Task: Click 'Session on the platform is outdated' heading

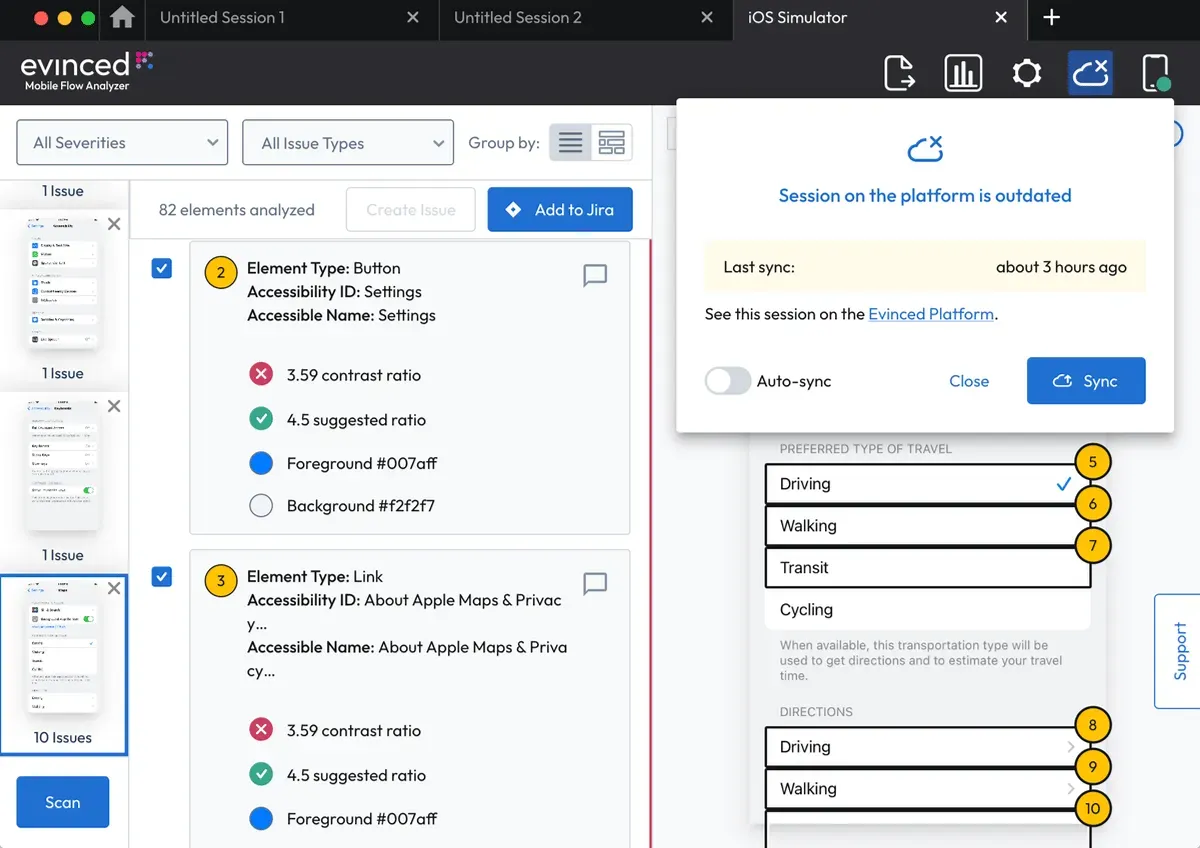Action: pos(925,196)
